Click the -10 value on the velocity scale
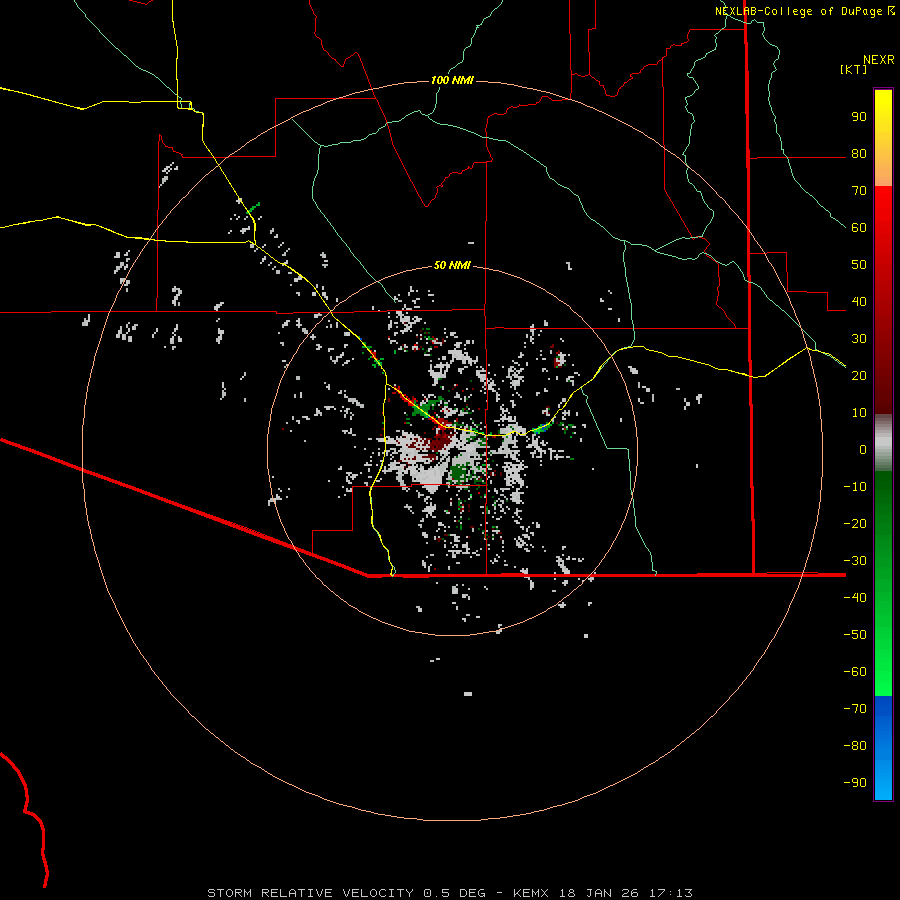The width and height of the screenshot is (900, 900). tap(855, 487)
